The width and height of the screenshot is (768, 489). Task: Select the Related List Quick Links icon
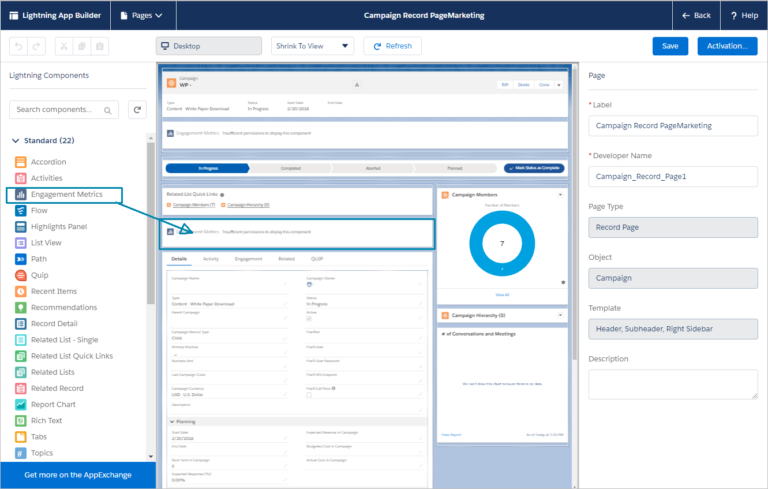(x=21, y=356)
